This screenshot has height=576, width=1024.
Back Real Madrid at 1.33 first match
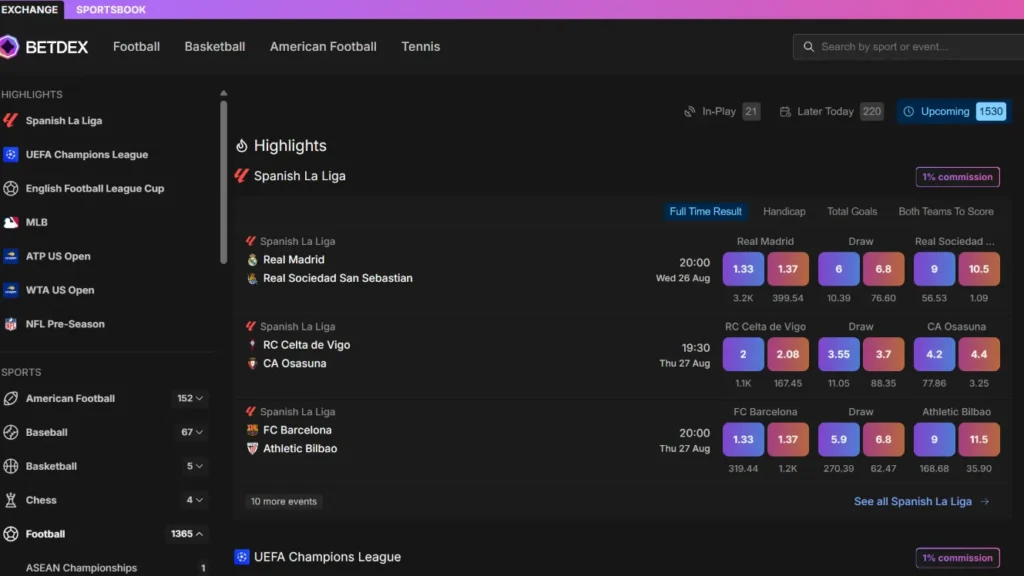pos(743,269)
